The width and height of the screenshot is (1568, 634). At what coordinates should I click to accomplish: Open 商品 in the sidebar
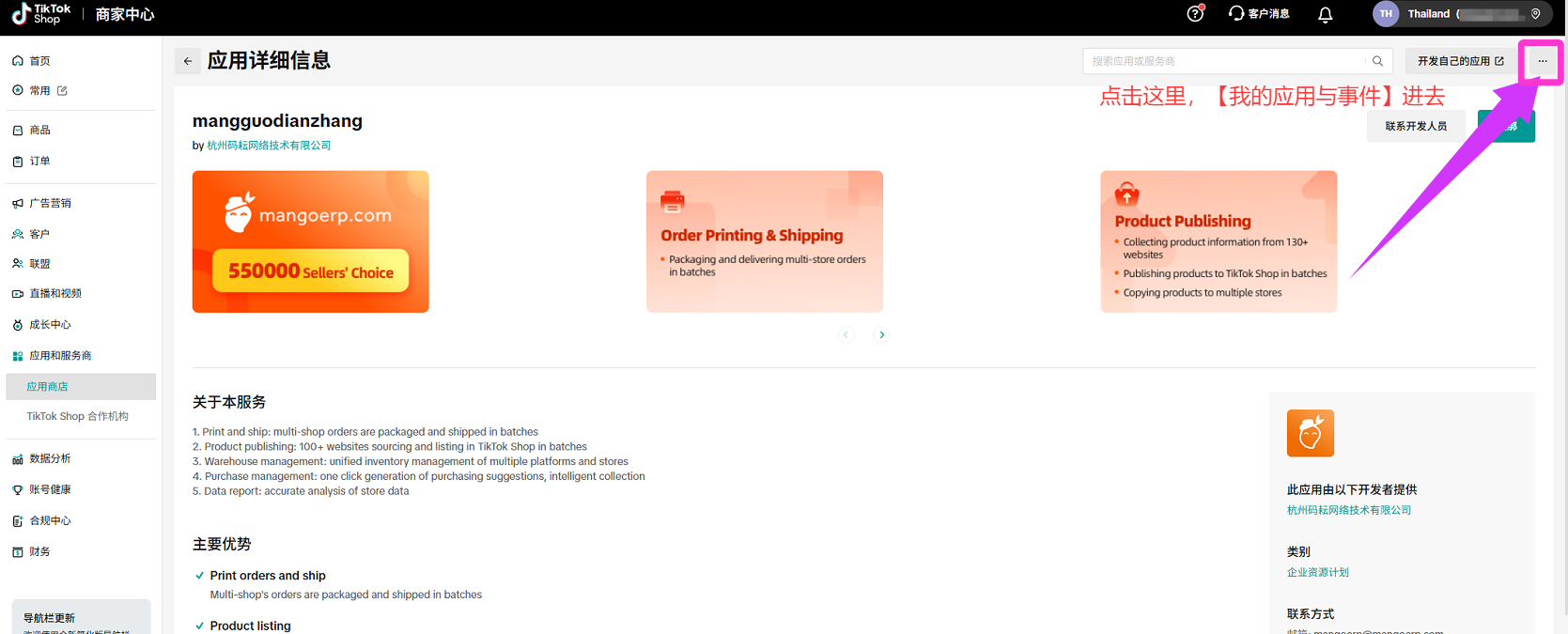[x=39, y=131]
